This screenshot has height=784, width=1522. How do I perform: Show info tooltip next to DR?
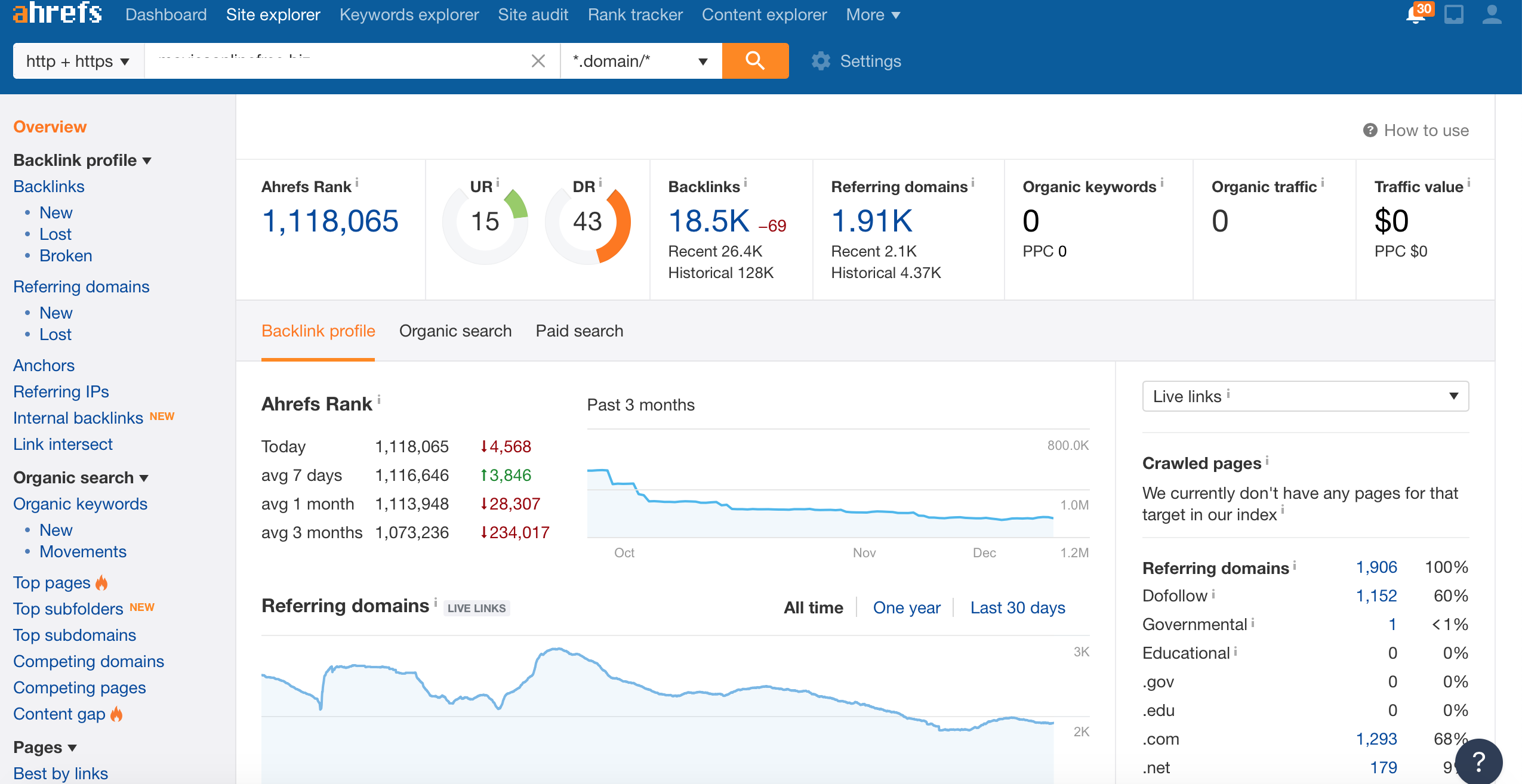[600, 182]
